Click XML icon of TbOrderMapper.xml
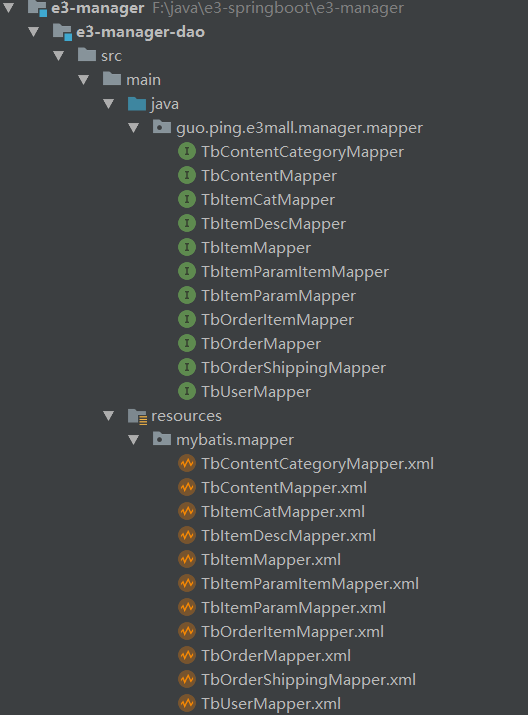 (187, 655)
